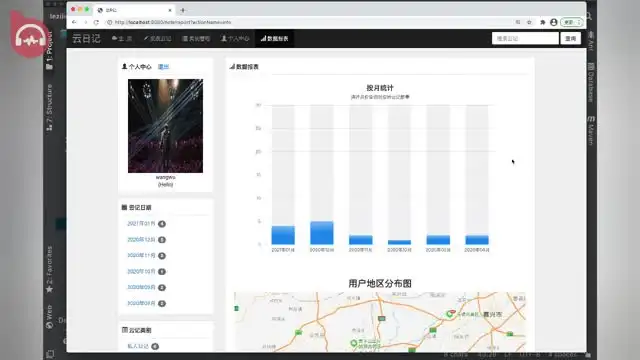This screenshot has width=640, height=360.
Task: Open the 2020年11月 date link
Action: 141,256
